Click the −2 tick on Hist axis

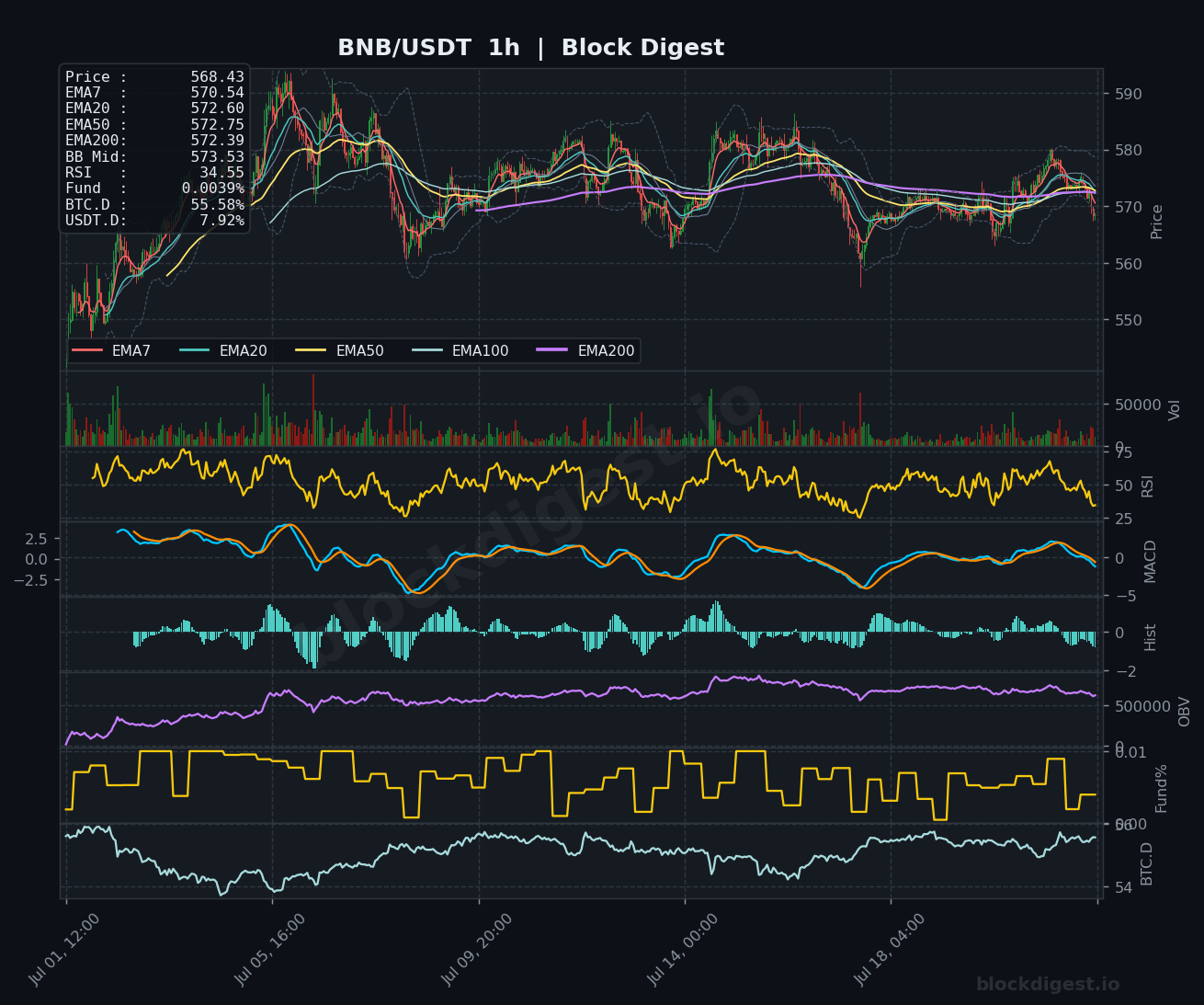(1124, 672)
